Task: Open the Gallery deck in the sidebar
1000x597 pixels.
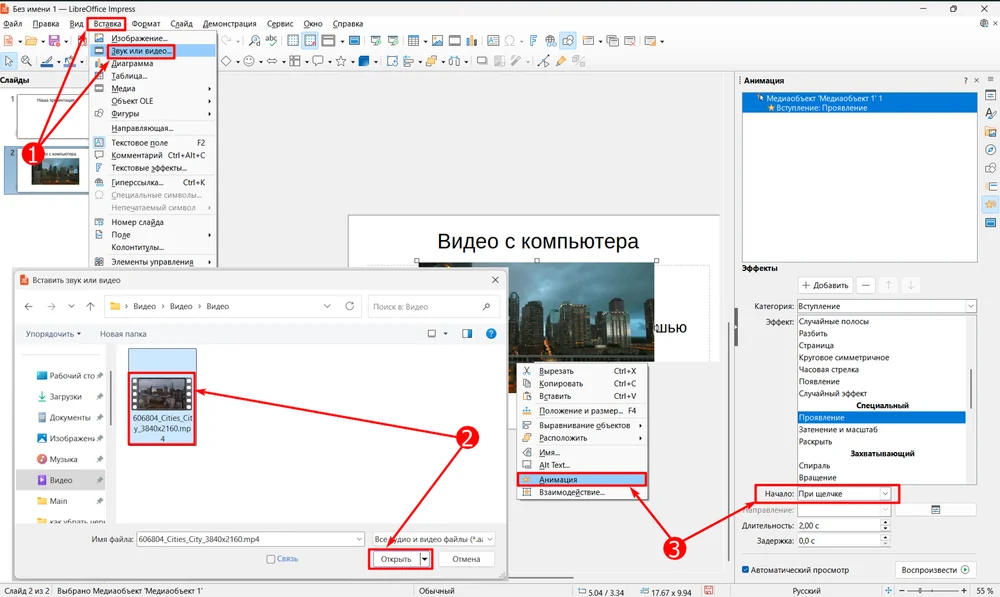Action: click(x=990, y=131)
